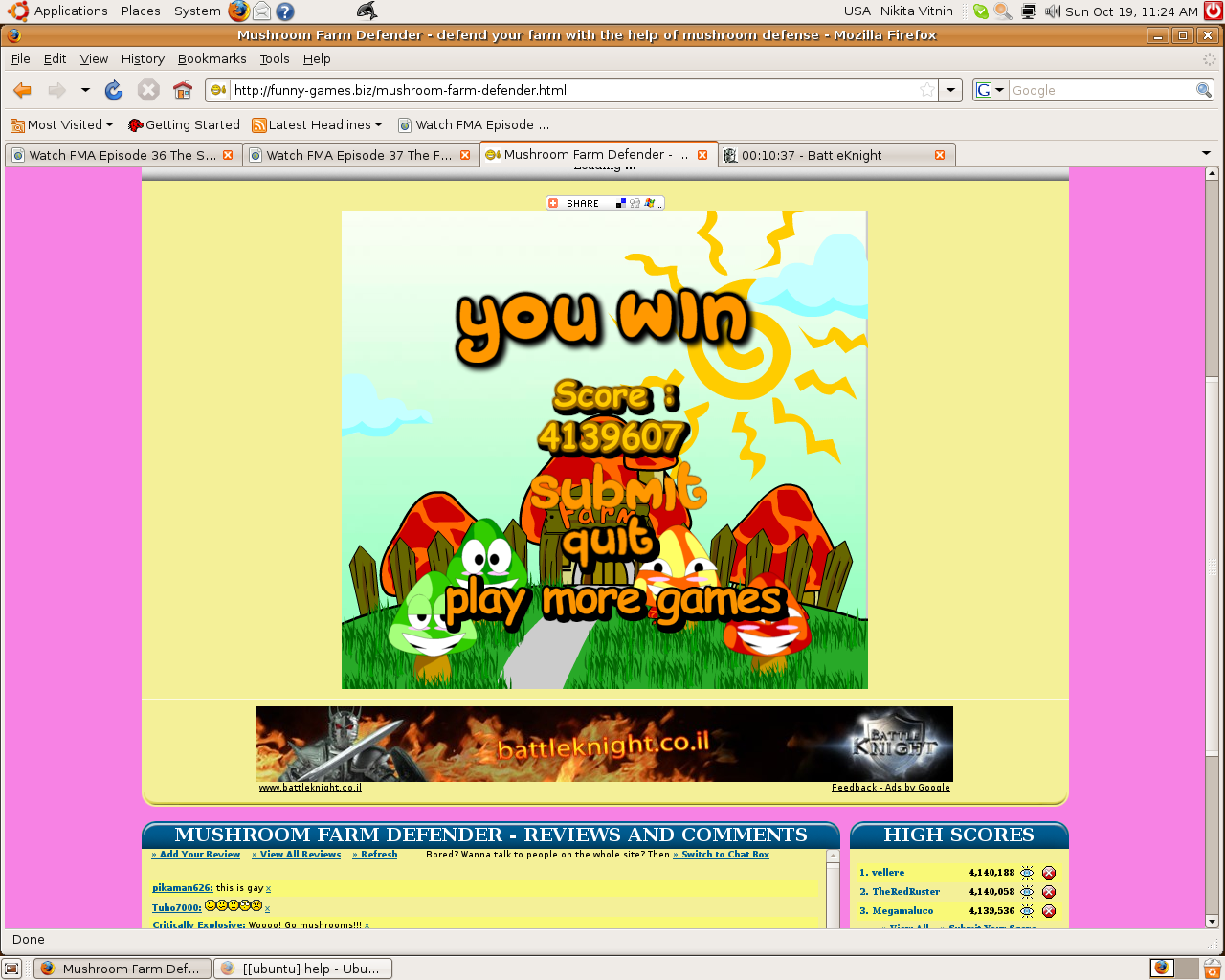The image size is (1225, 980).
Task: Go to the Home page icon
Action: coord(183,90)
